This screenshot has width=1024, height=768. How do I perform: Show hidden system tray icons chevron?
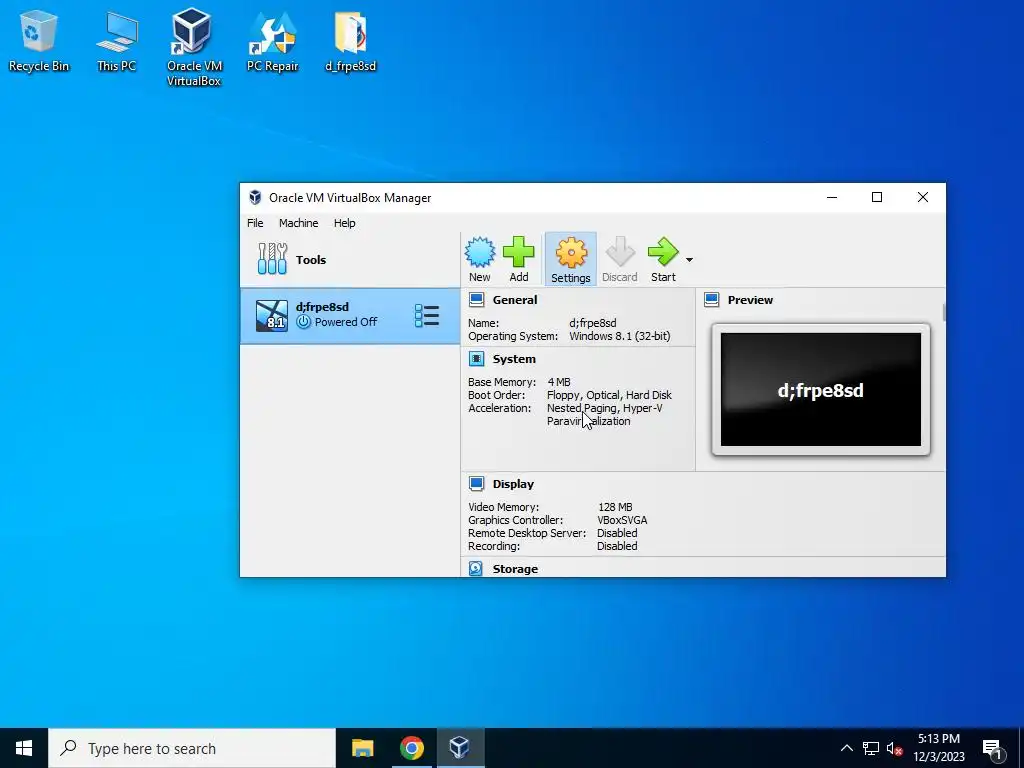846,748
